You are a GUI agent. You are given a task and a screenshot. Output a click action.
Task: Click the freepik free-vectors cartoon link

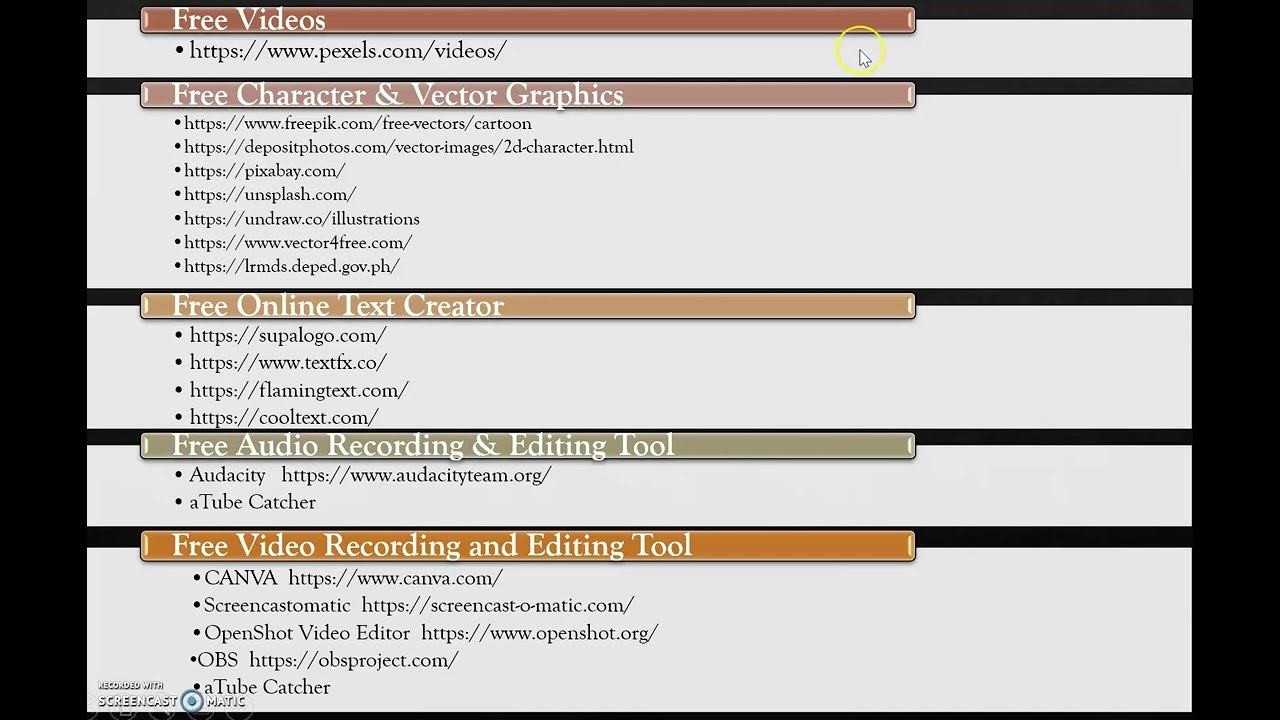click(x=358, y=124)
